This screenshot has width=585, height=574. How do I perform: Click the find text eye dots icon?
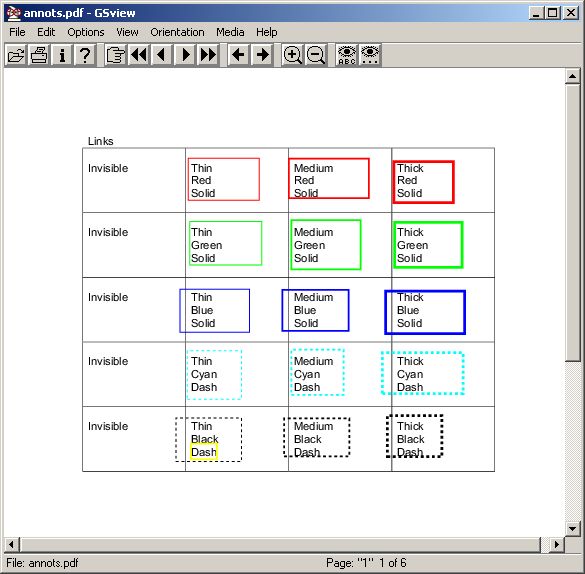(x=370, y=55)
